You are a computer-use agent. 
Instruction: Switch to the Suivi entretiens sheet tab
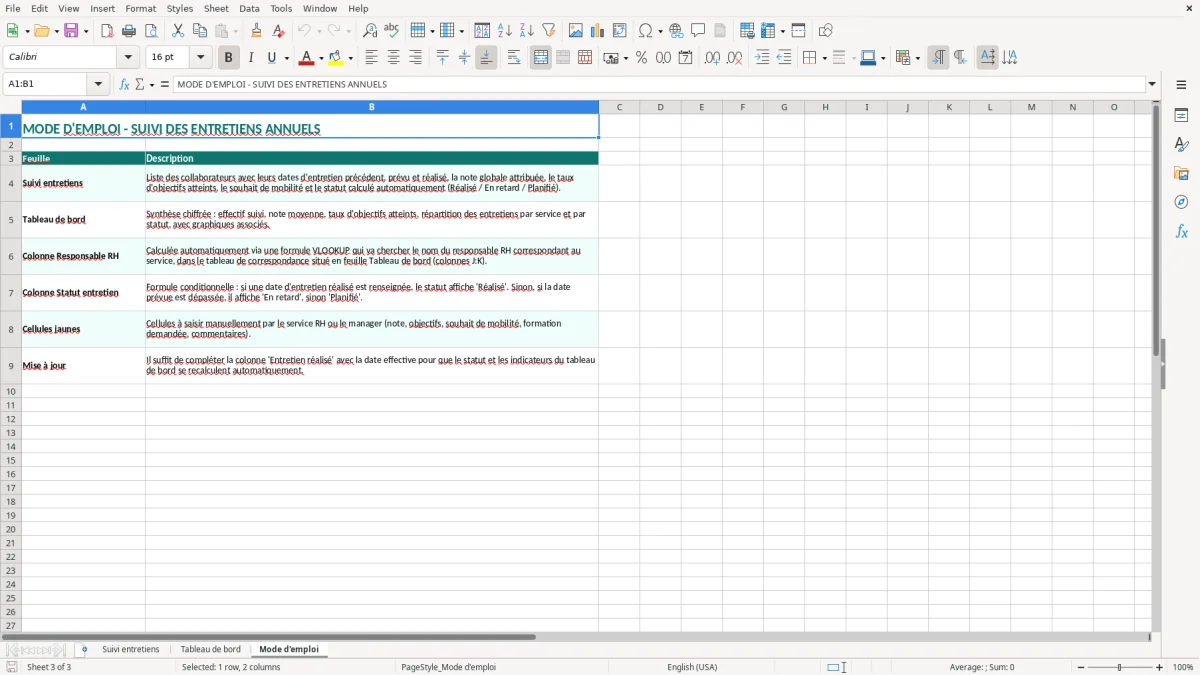(x=131, y=650)
